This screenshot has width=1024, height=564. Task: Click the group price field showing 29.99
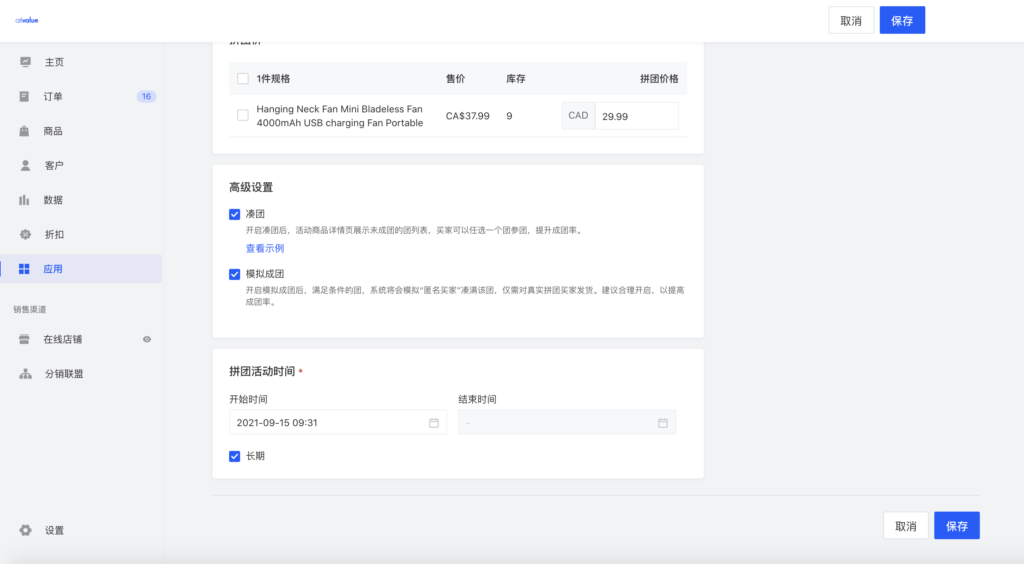[x=637, y=116]
